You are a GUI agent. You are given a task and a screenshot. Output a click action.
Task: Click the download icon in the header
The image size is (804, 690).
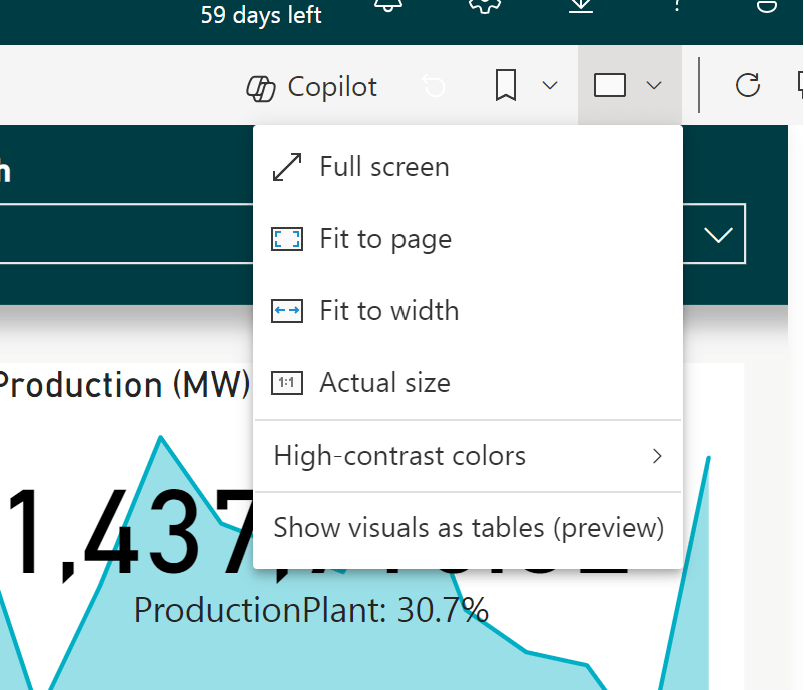pos(581,5)
